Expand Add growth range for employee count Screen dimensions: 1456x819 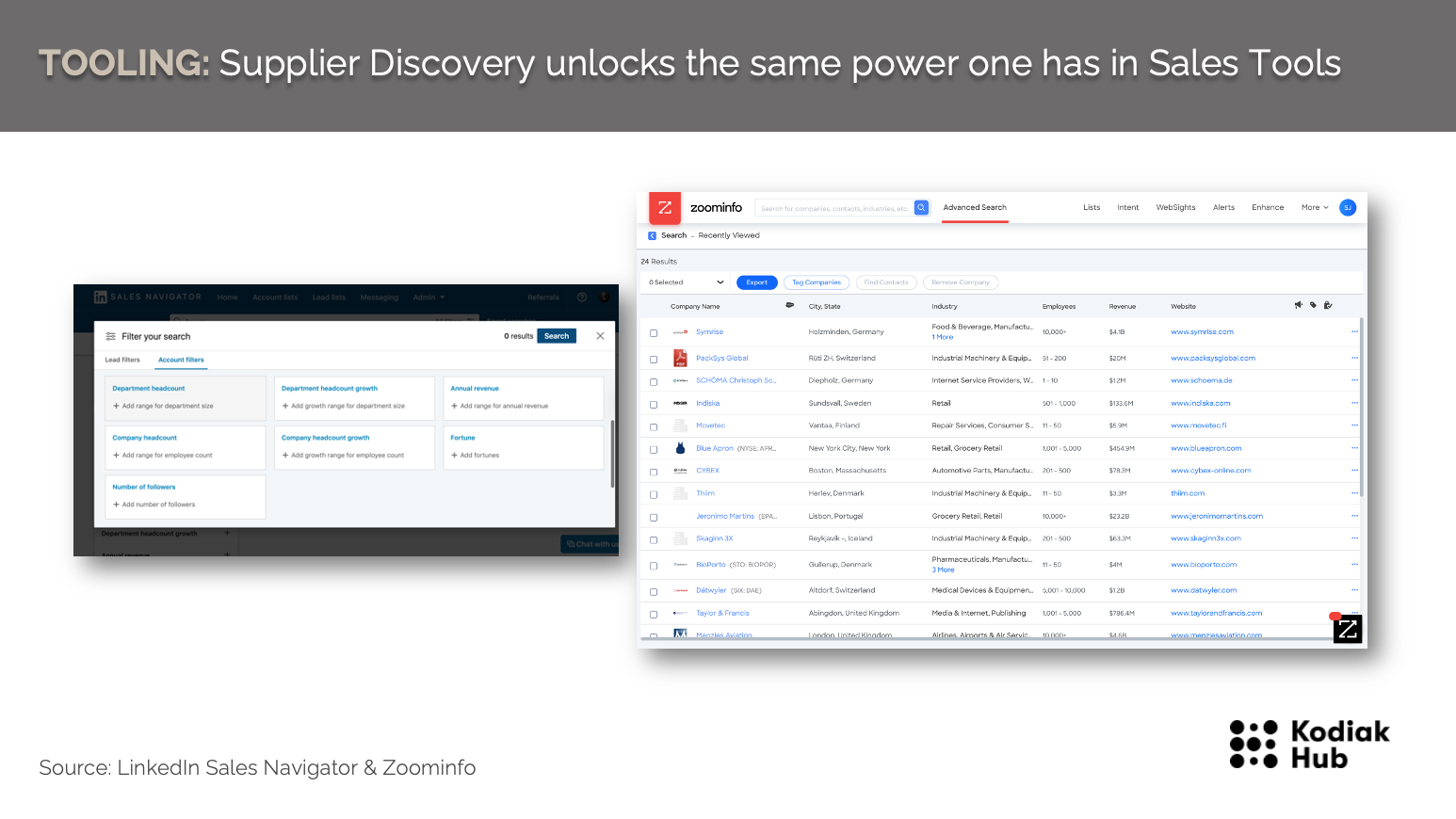coord(343,455)
